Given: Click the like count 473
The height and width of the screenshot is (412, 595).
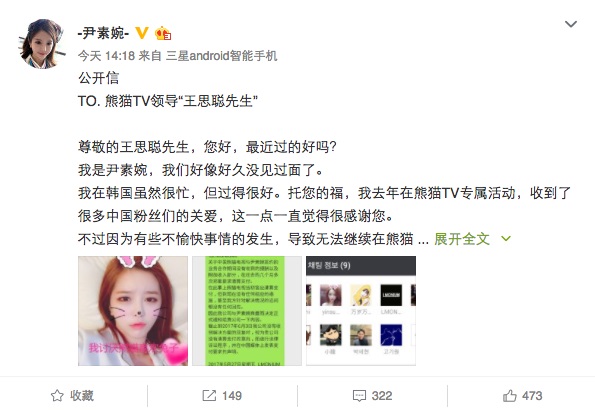Looking at the screenshot, I should [532, 396].
